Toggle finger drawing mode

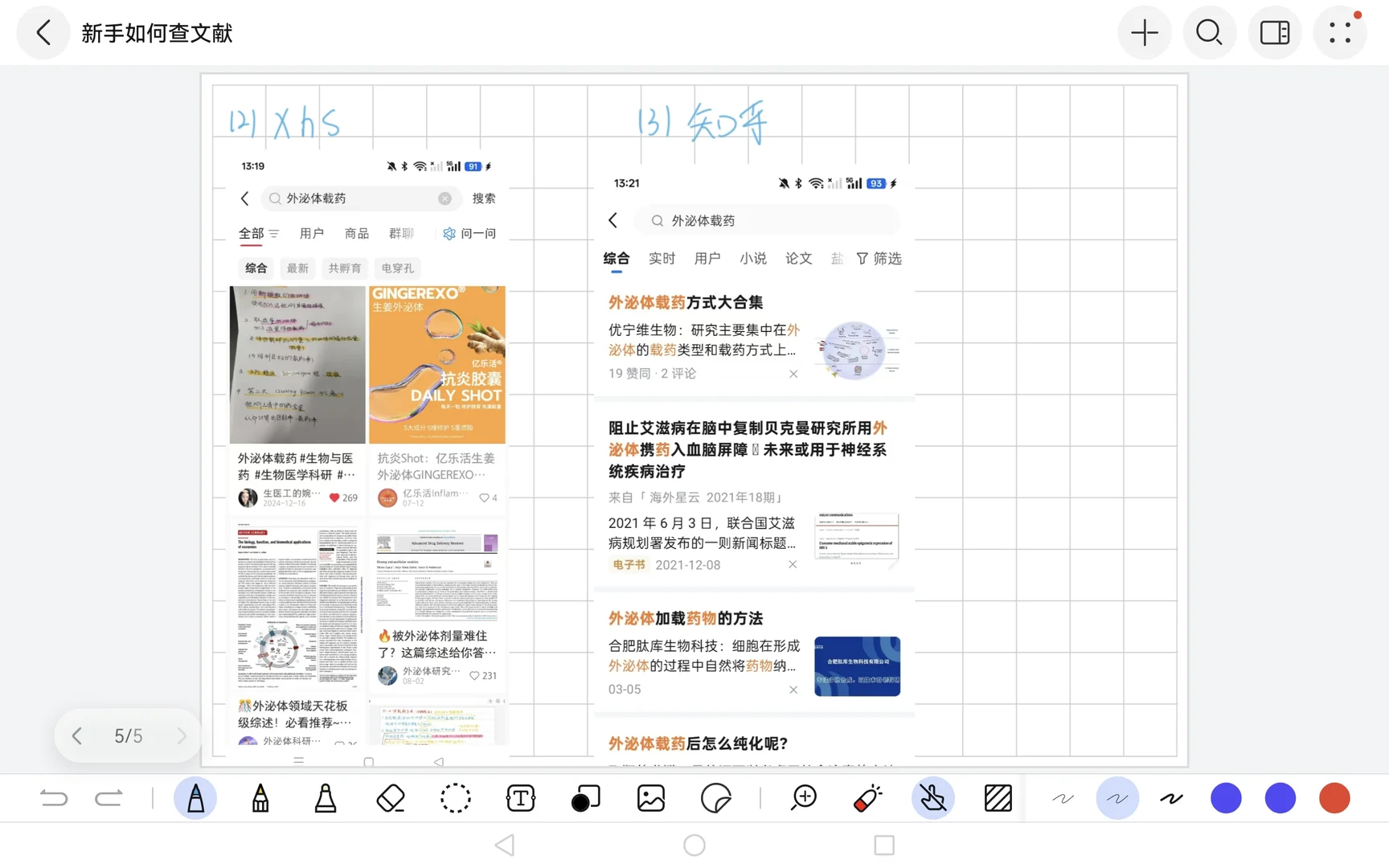click(933, 798)
